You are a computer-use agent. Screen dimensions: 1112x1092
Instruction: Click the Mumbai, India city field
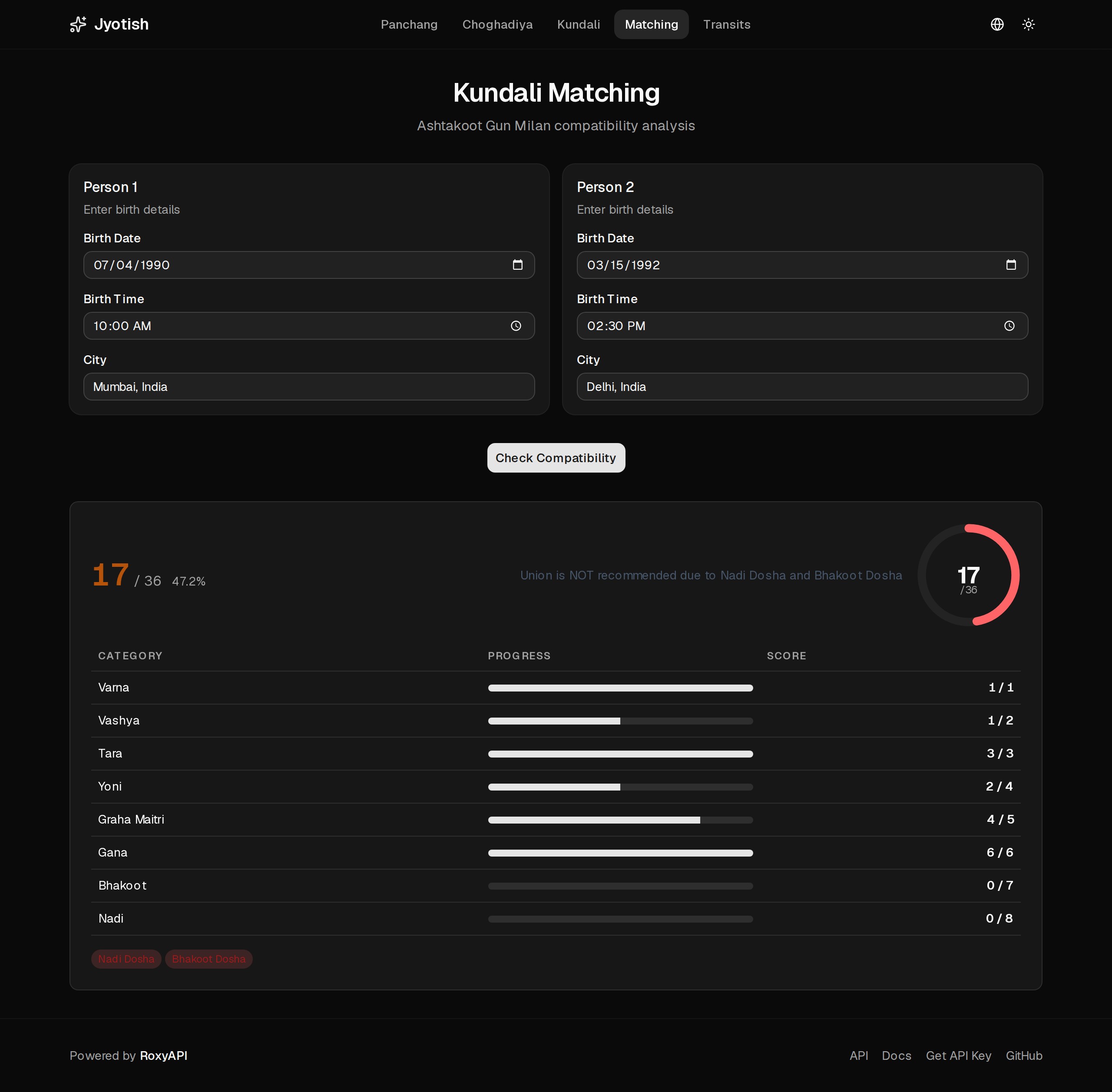[x=309, y=387]
